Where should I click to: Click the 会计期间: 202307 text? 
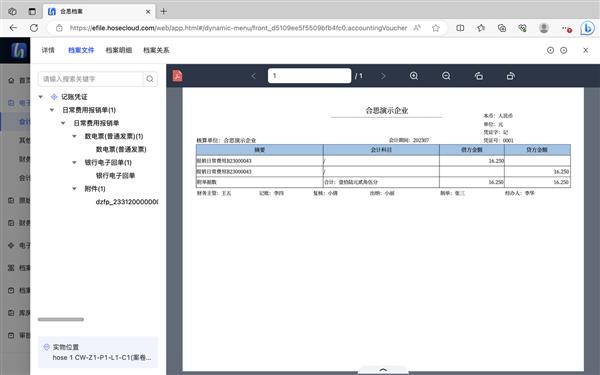click(x=409, y=140)
